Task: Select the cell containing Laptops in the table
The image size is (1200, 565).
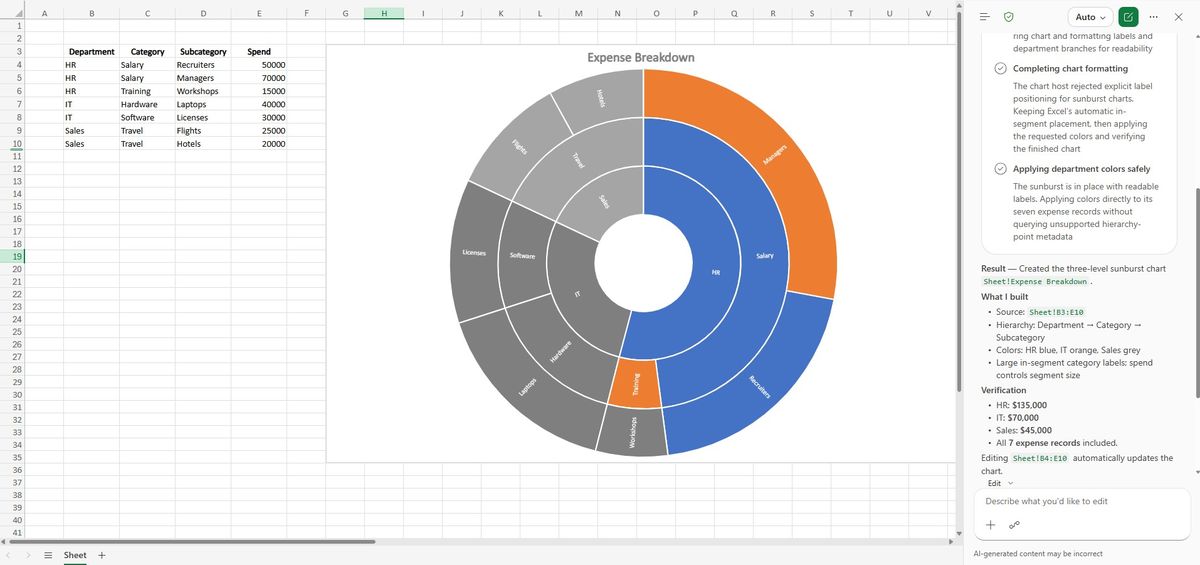Action: coord(203,104)
